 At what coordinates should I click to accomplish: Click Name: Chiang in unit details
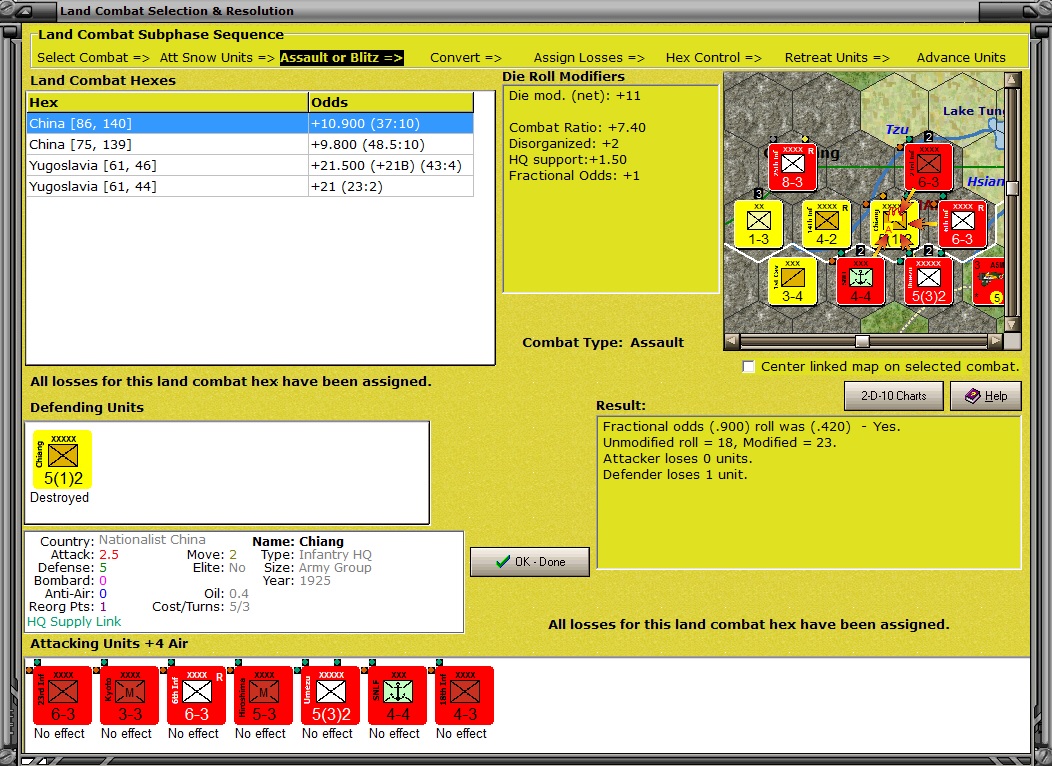click(298, 541)
